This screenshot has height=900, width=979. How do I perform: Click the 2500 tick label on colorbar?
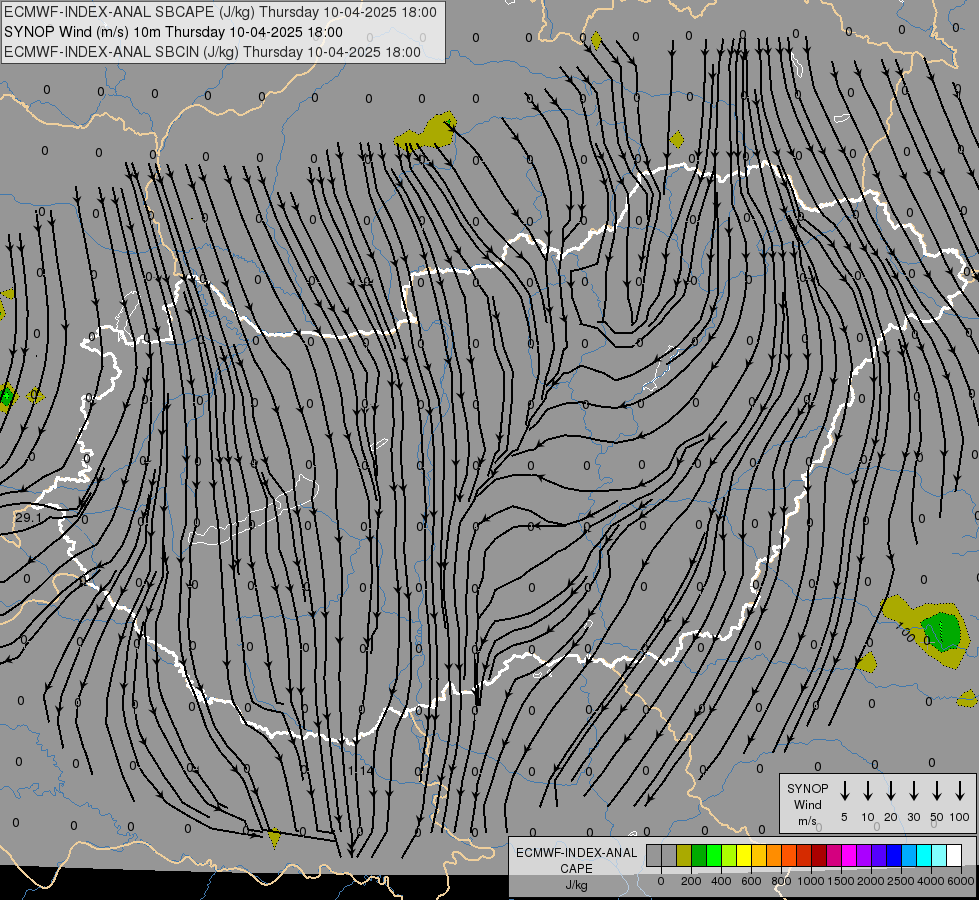click(900, 881)
